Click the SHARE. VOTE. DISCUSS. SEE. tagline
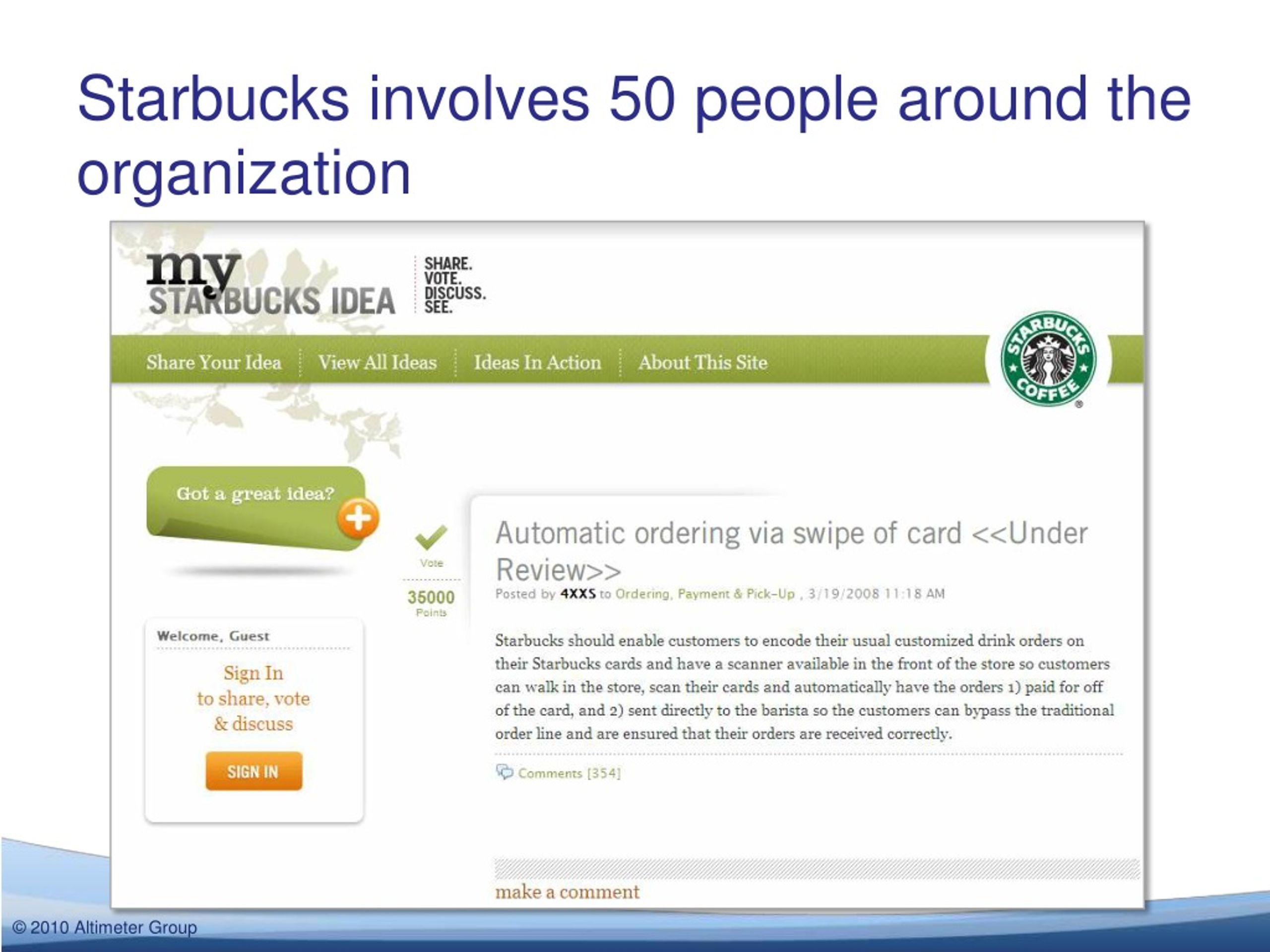The width and height of the screenshot is (1270, 952). pos(455,285)
